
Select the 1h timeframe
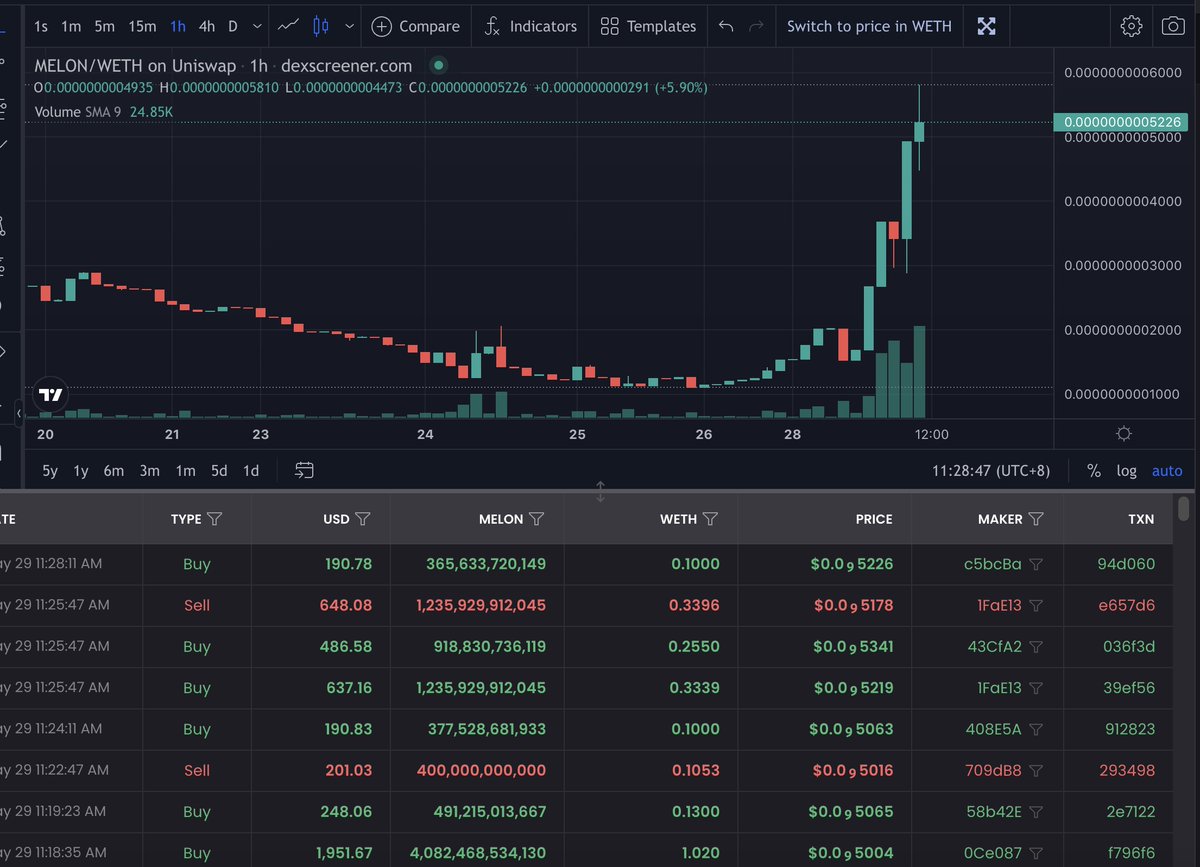177,26
